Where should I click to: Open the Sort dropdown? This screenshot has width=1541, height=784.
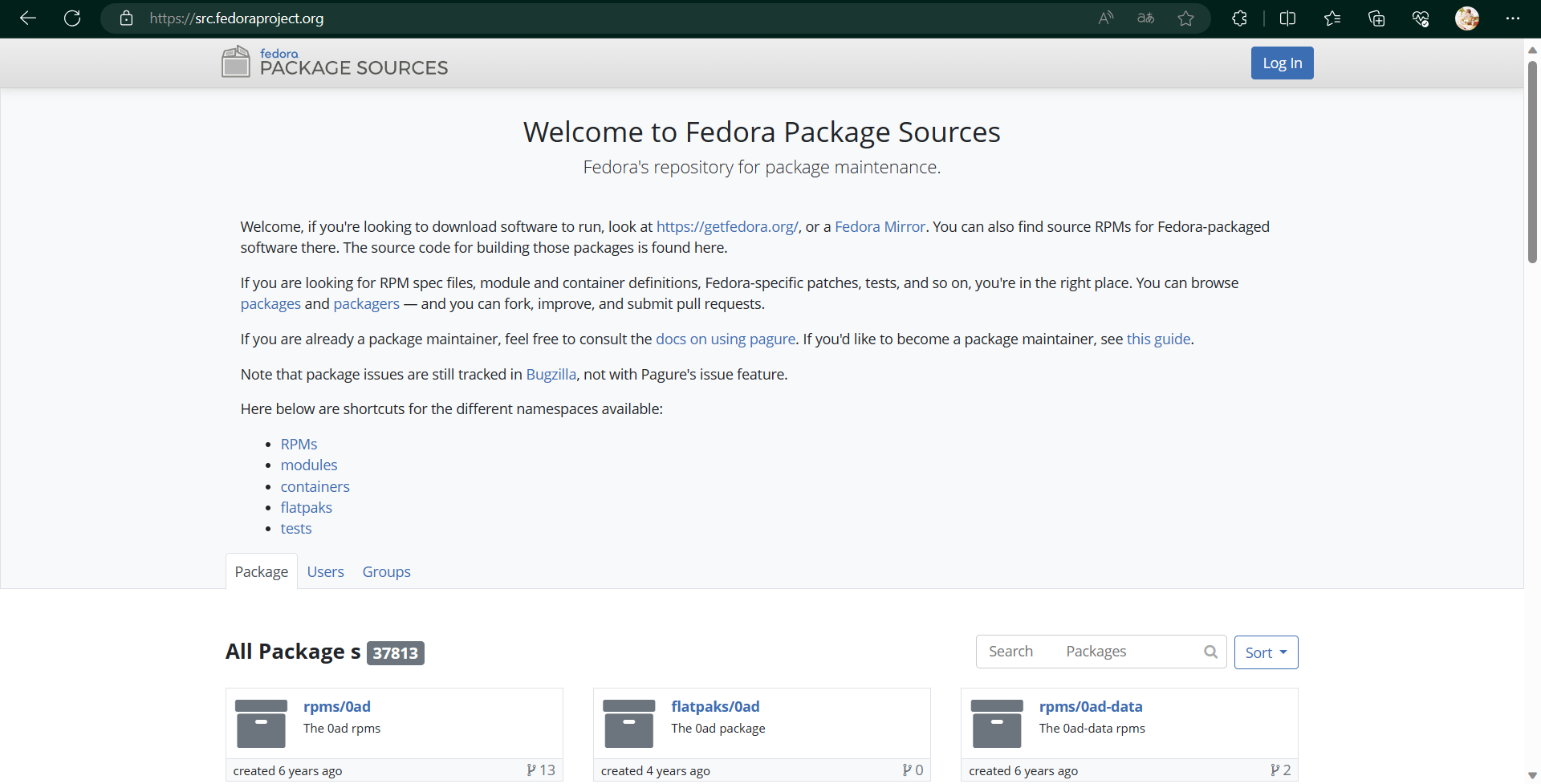(1266, 652)
